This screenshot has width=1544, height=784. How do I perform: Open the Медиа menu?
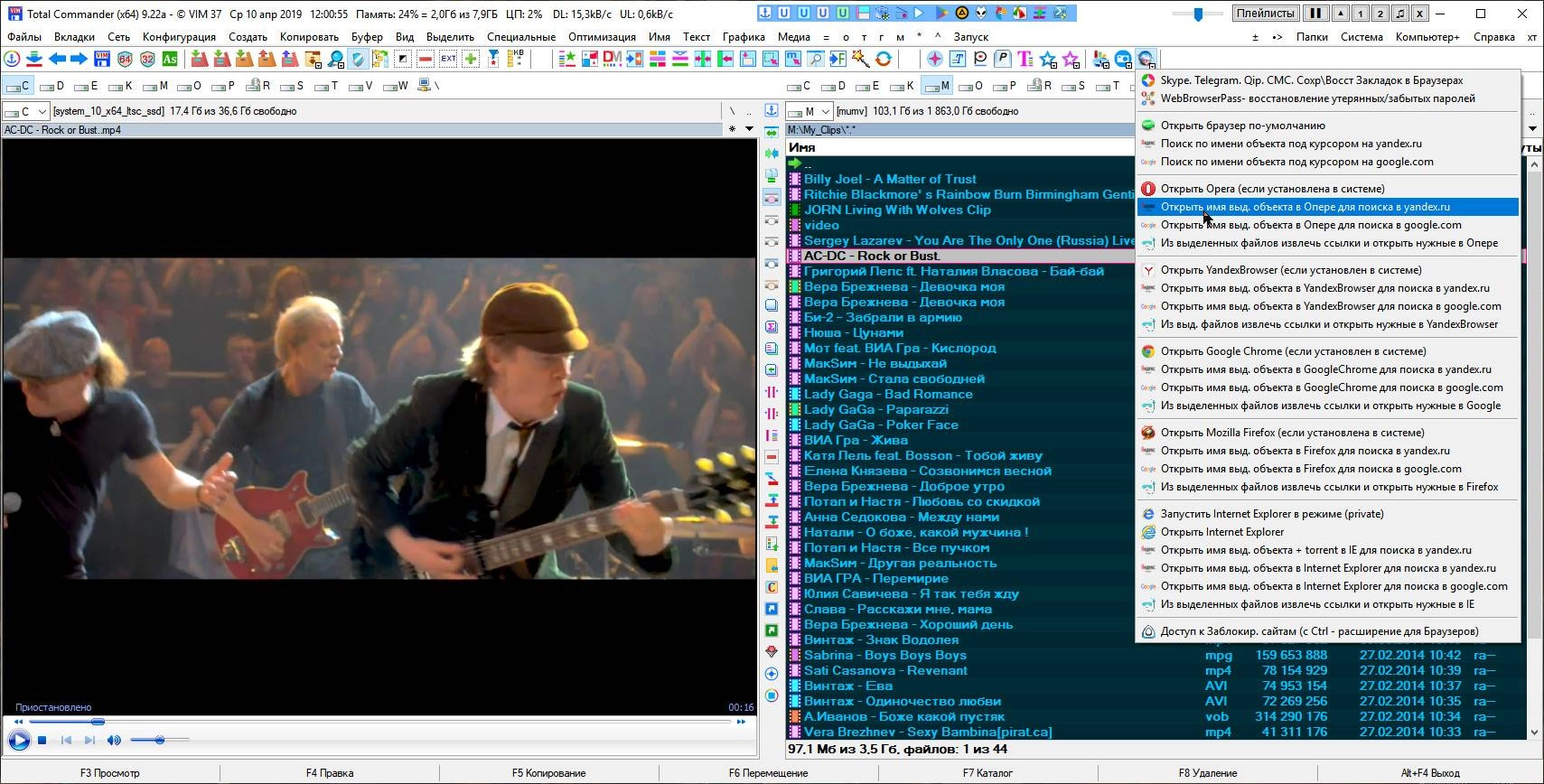click(x=793, y=37)
